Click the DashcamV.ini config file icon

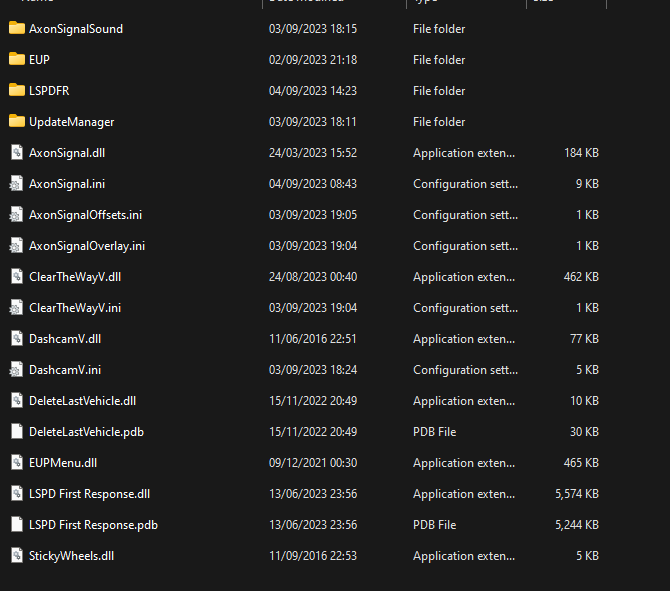coord(16,370)
